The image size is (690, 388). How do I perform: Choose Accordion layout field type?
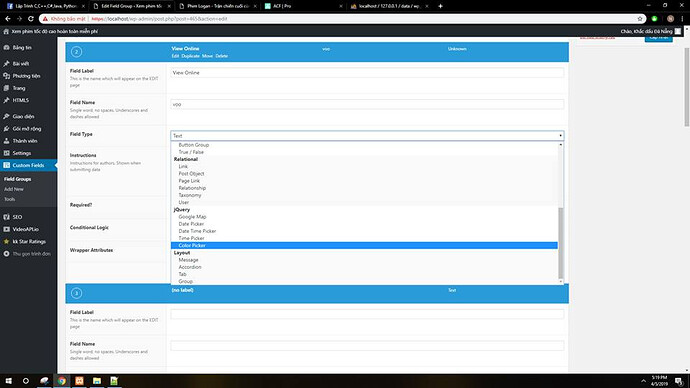pyautogui.click(x=190, y=267)
